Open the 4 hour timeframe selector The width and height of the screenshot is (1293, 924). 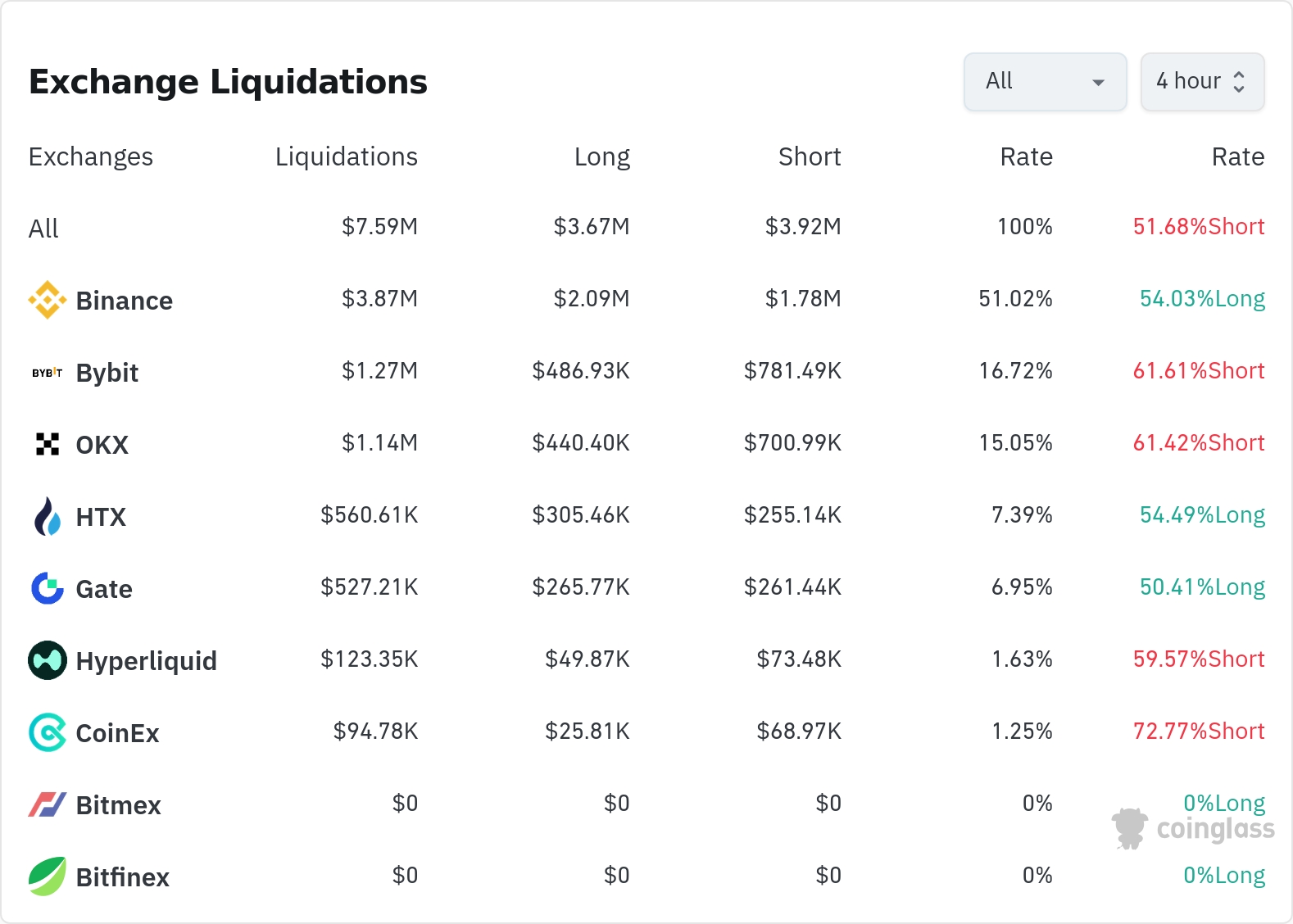coord(1201,82)
